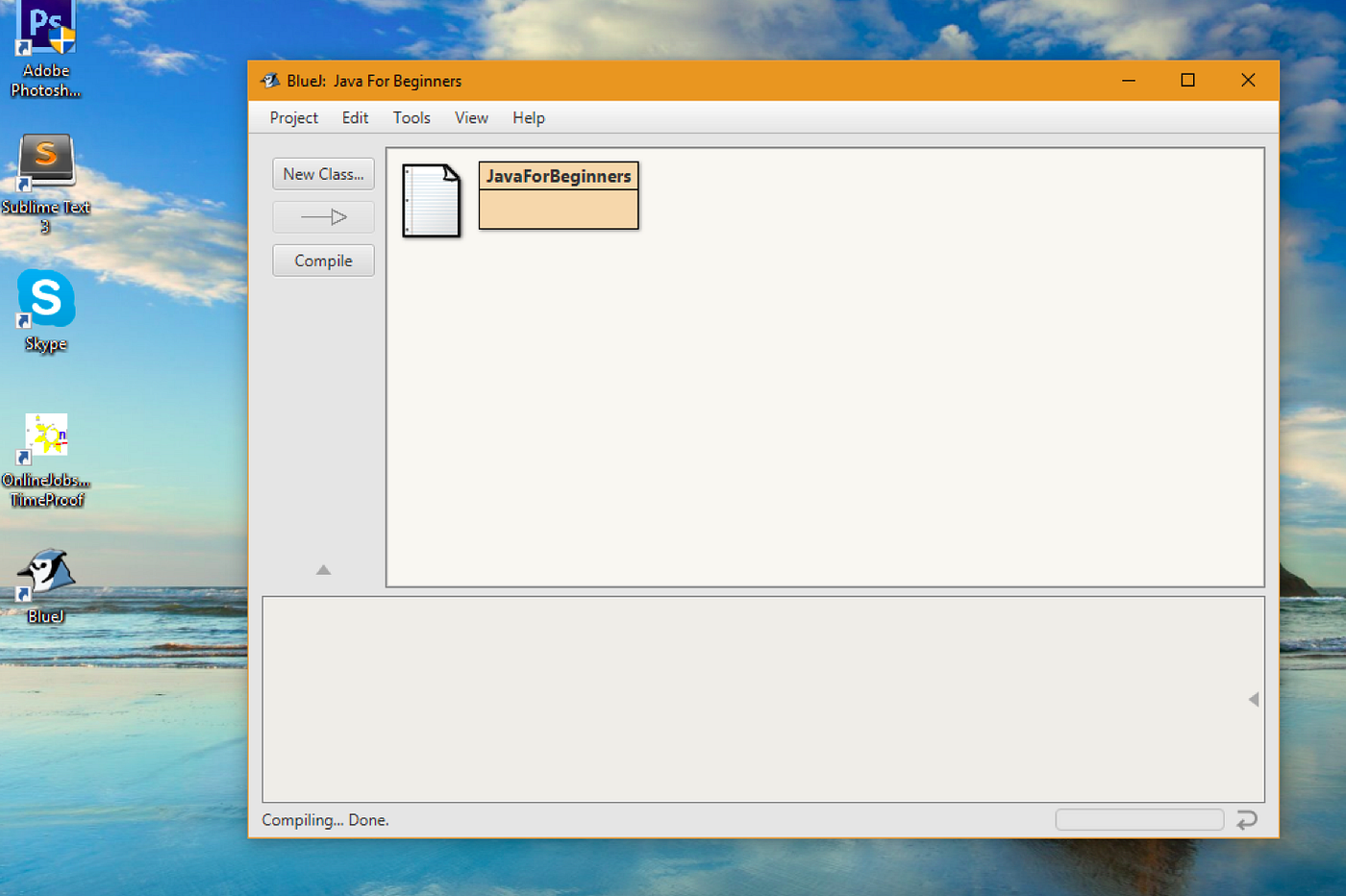Open the Project menu
The image size is (1346, 896).
[292, 117]
